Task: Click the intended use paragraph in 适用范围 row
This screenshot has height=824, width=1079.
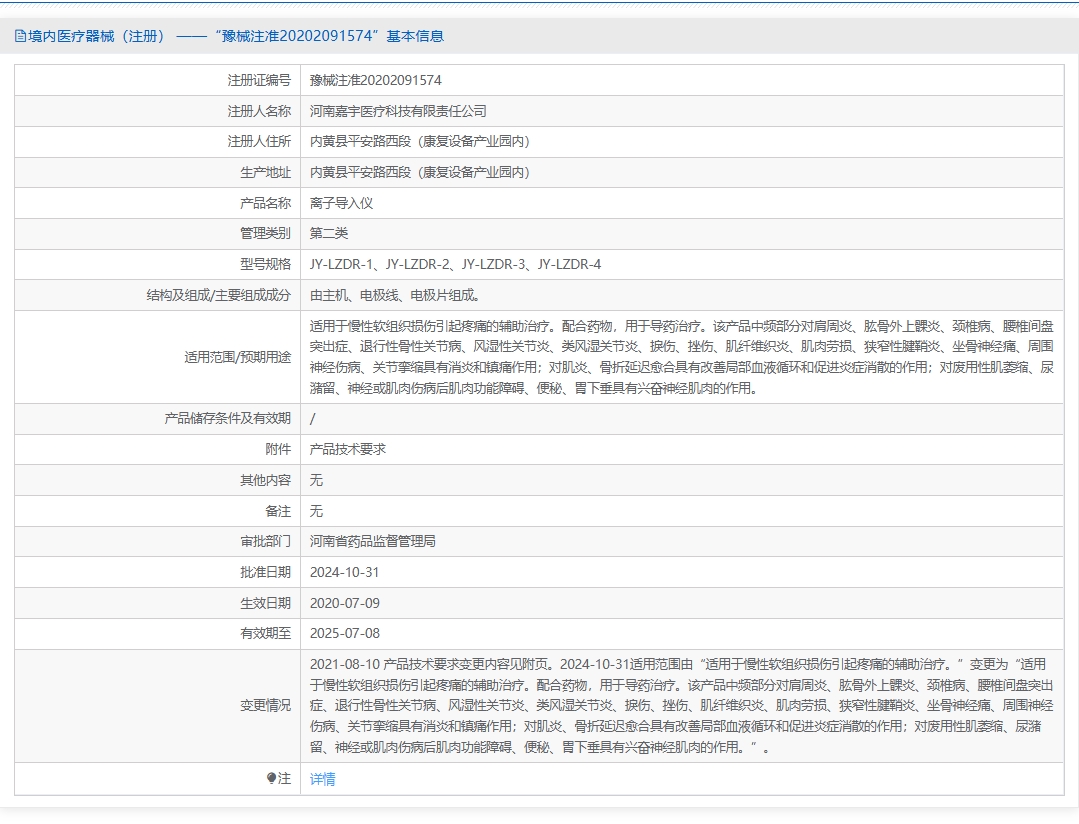Action: pos(681,357)
